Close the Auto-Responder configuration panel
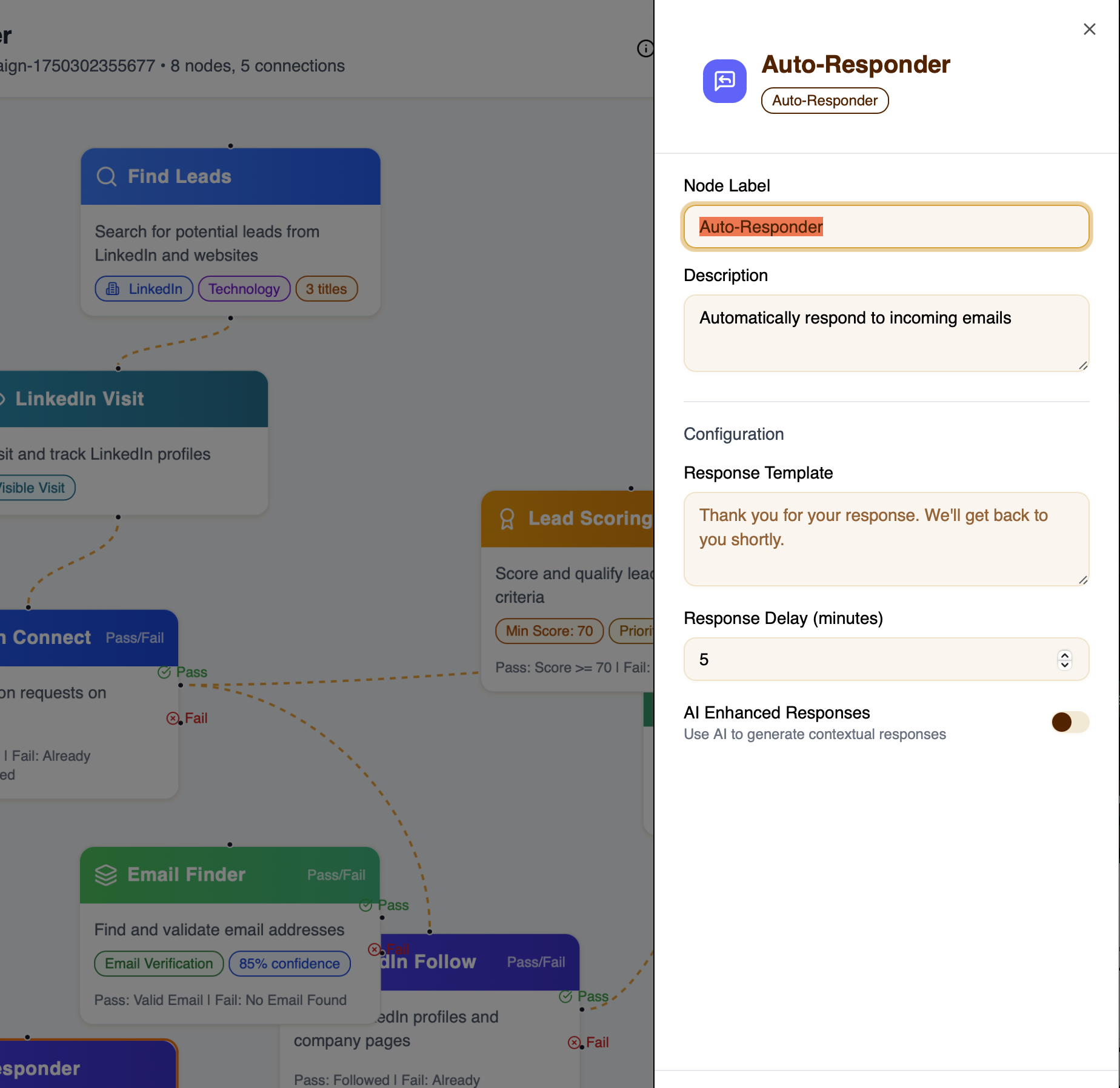The image size is (1120, 1088). coord(1089,28)
